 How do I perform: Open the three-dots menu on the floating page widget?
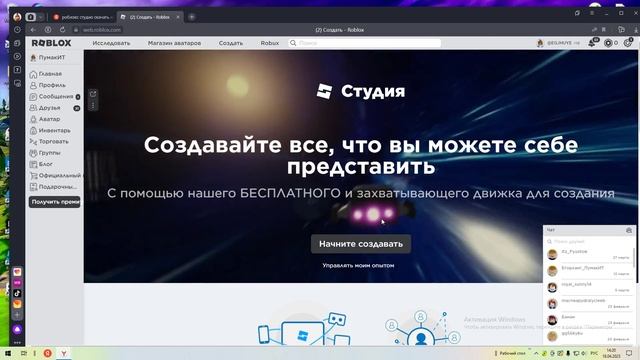click(x=93, y=105)
